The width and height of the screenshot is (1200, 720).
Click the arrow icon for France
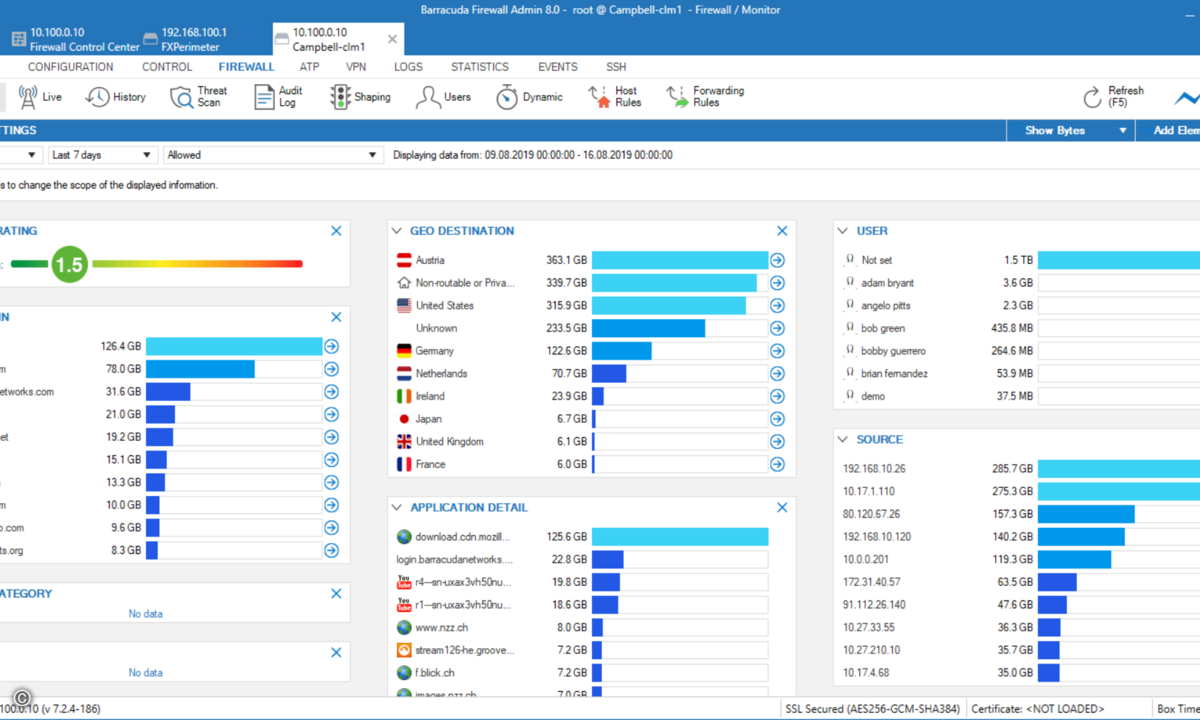[777, 464]
